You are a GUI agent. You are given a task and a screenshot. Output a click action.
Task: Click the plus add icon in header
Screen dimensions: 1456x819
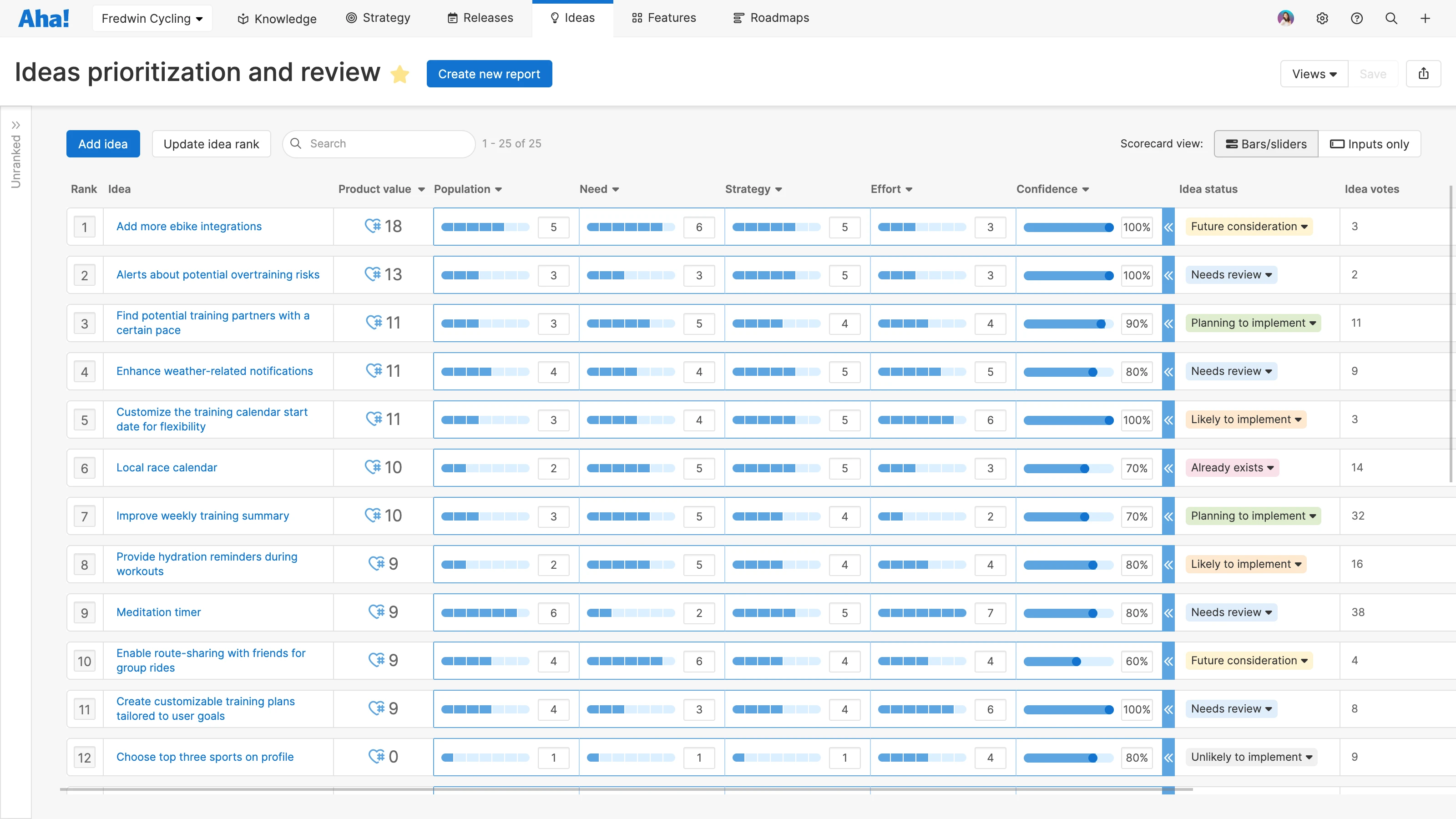click(x=1425, y=18)
